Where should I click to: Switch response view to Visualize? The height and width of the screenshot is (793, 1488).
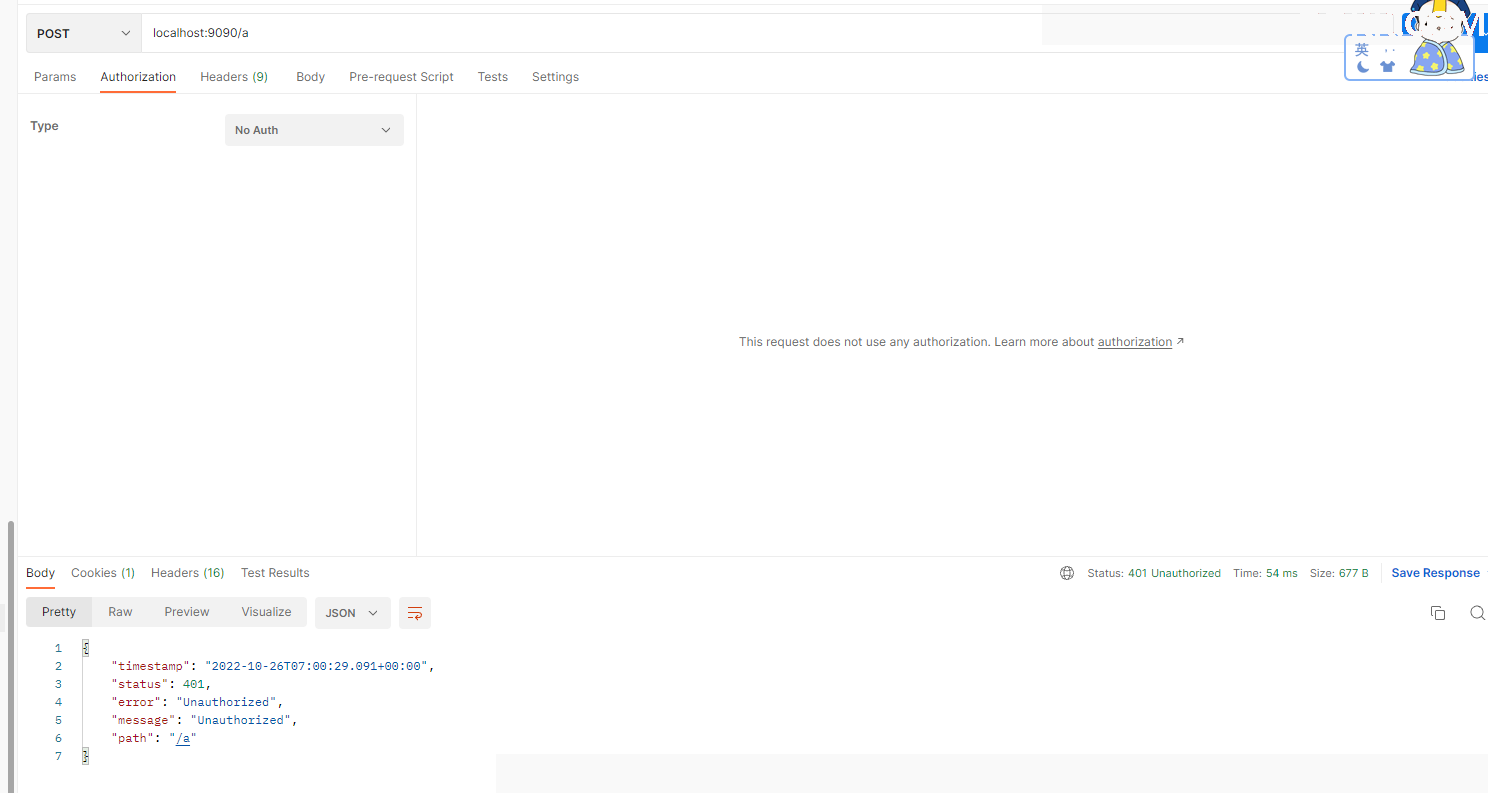(266, 612)
